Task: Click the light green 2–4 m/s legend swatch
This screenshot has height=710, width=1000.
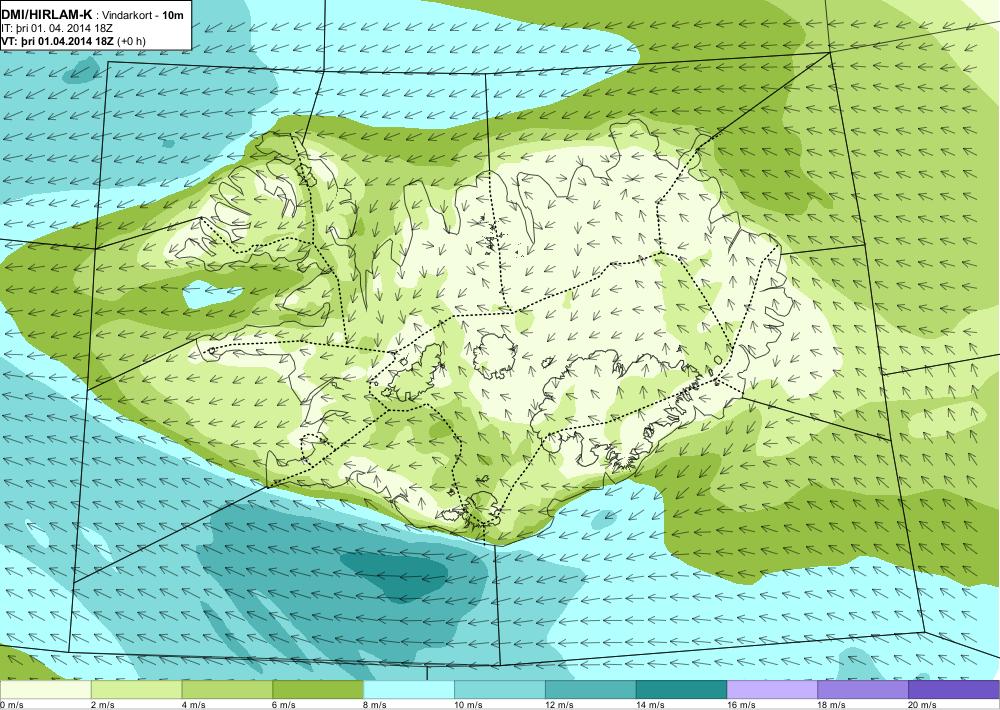Action: 136,690
